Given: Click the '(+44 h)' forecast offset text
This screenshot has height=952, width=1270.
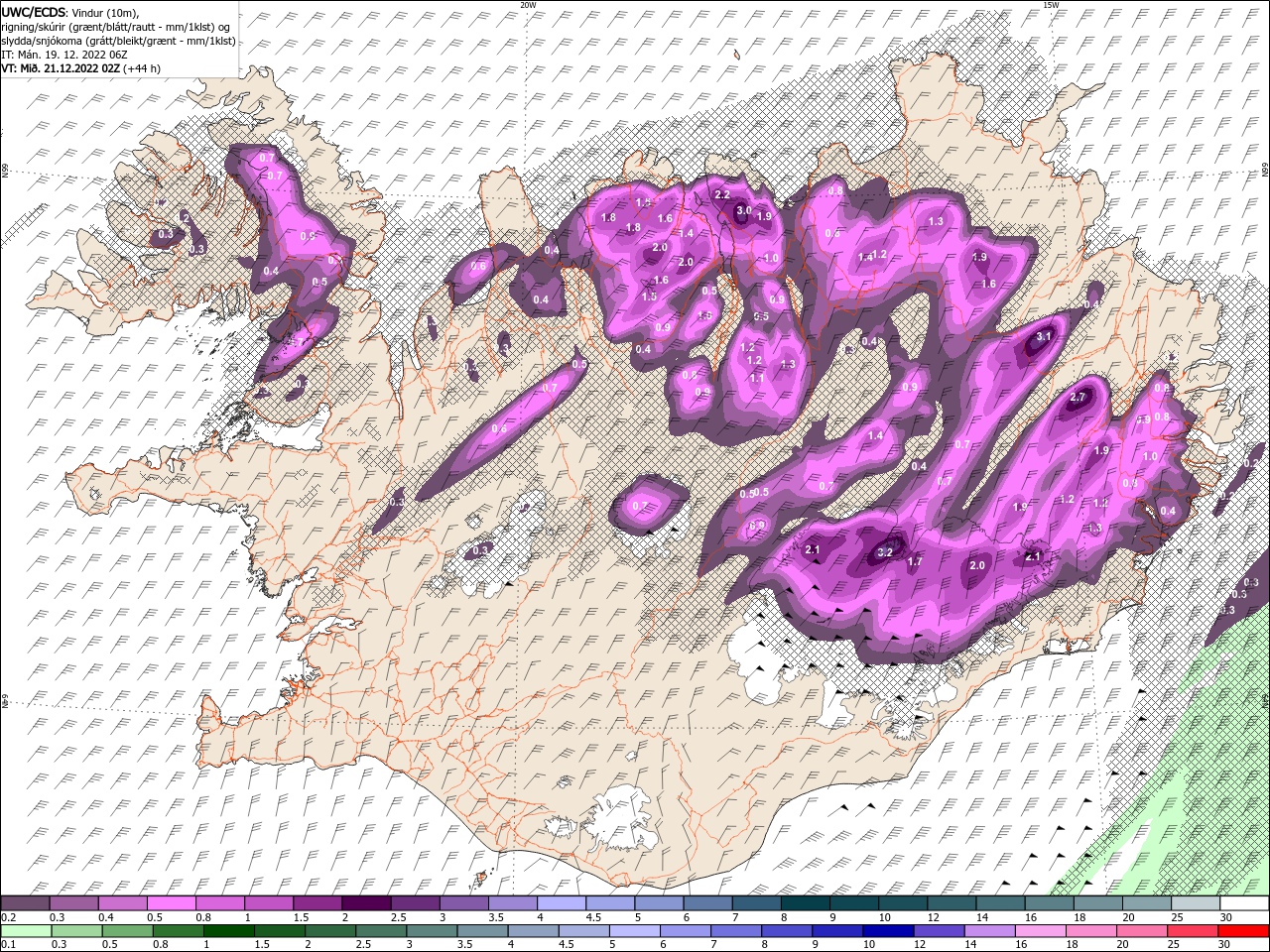Looking at the screenshot, I should click(142, 68).
